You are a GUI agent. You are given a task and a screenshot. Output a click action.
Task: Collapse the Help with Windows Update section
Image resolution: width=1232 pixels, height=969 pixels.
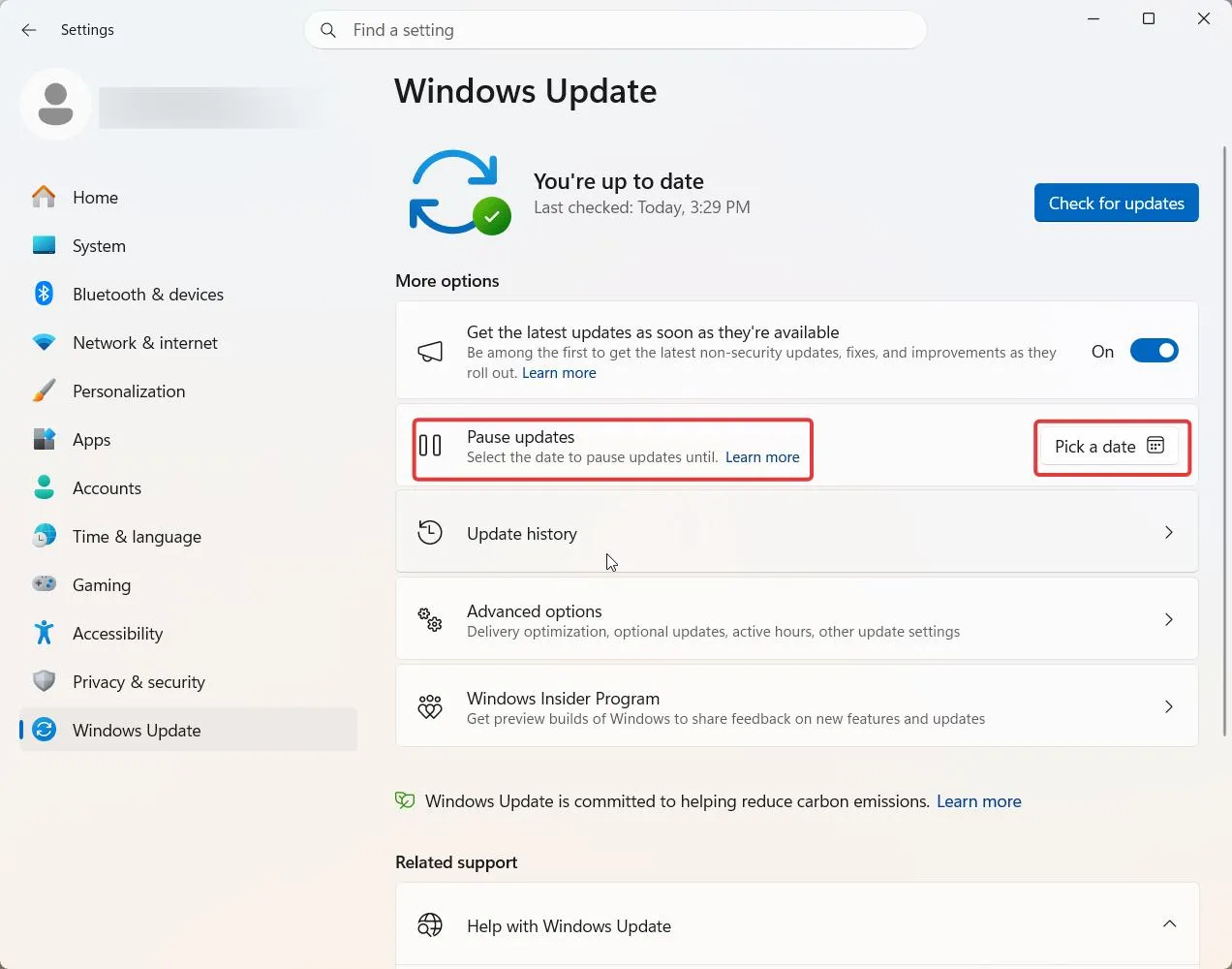(x=1170, y=924)
